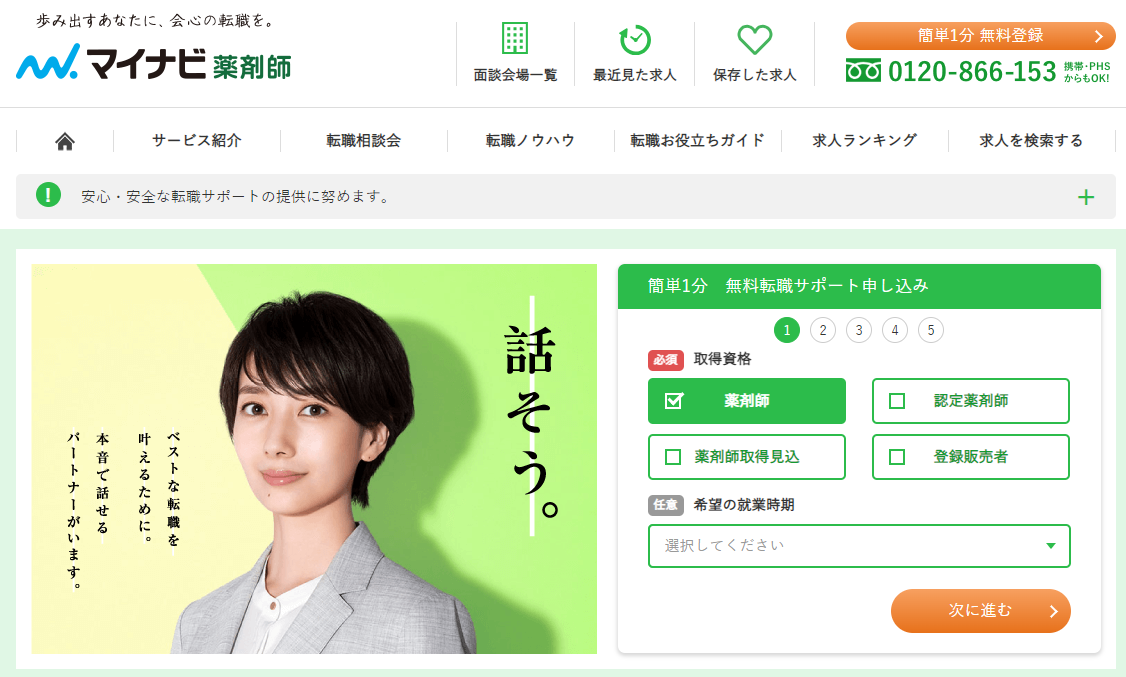1126x677 pixels.
Task: Click the free-dial phone icon
Action: tap(863, 71)
